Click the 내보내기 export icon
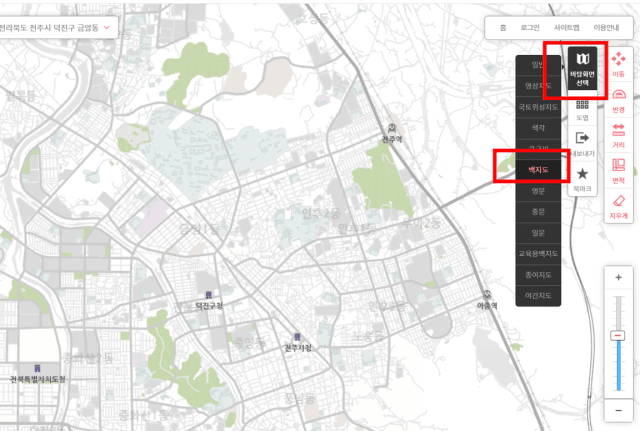Image resolution: width=640 pixels, height=431 pixels. tap(582, 138)
